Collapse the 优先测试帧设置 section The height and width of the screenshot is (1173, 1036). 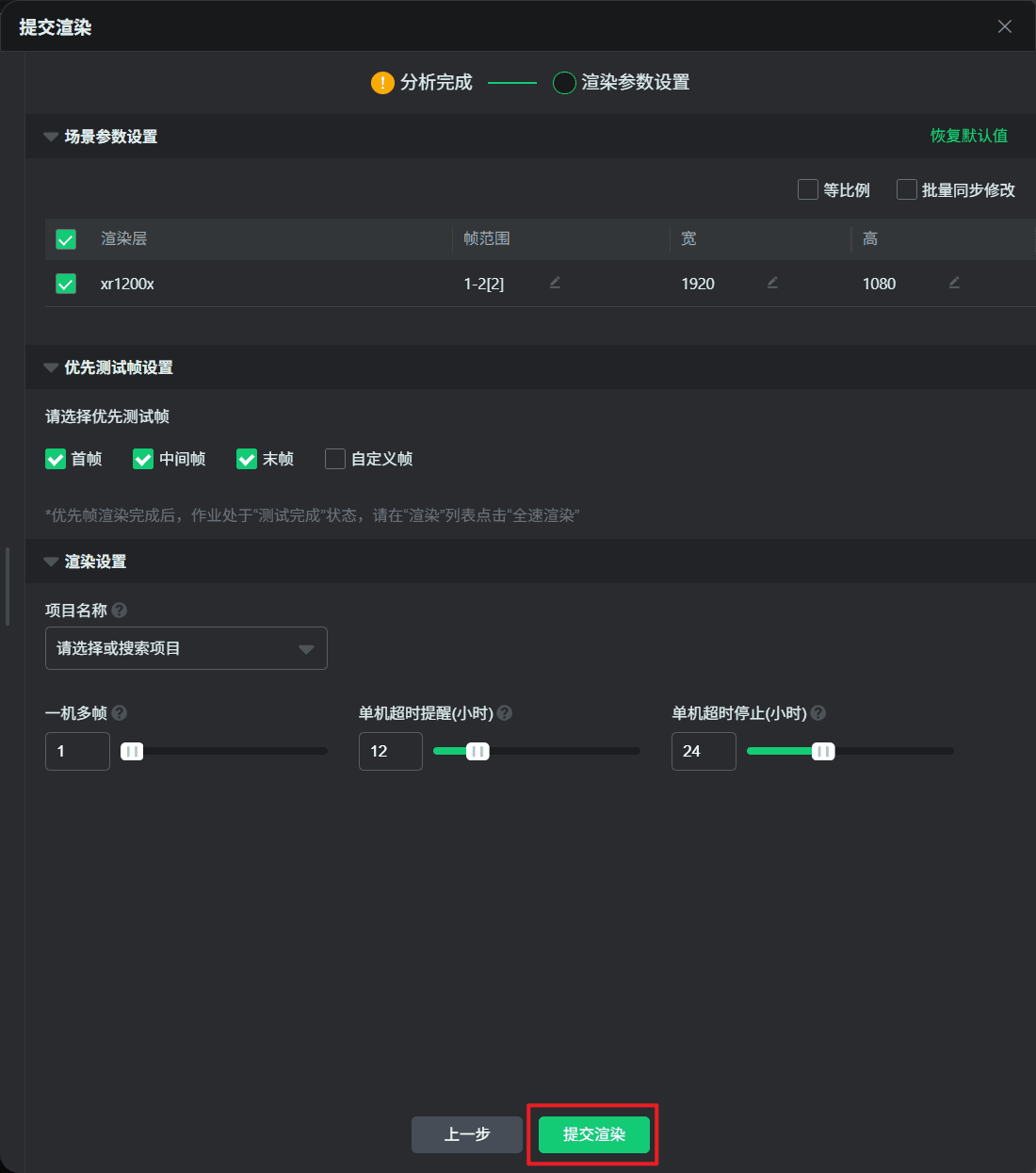point(51,367)
